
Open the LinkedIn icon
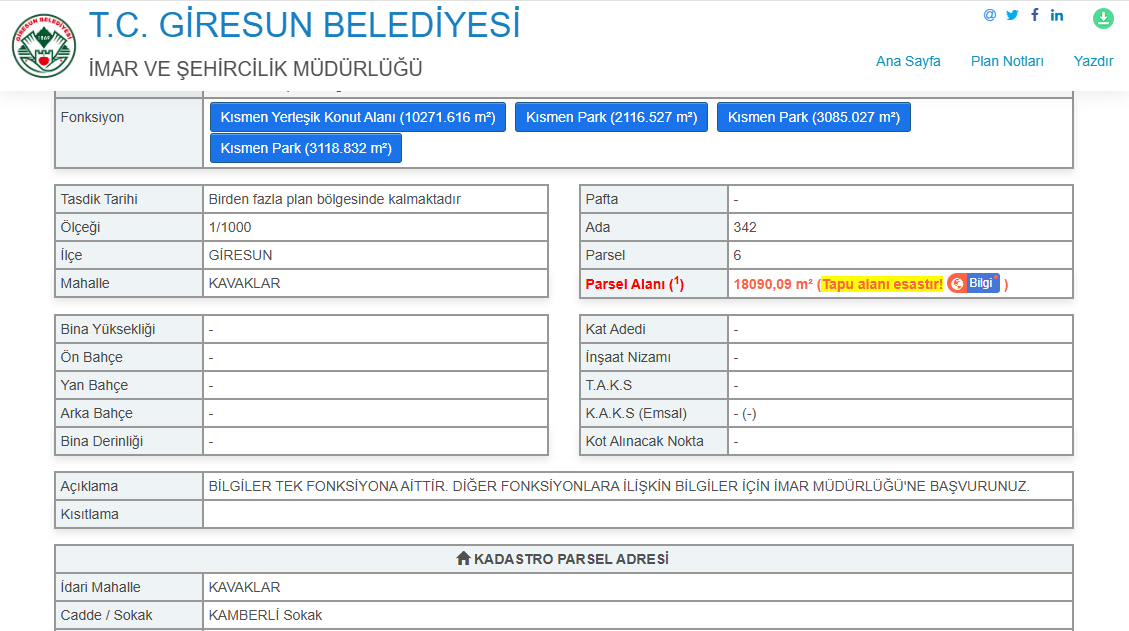click(1057, 15)
